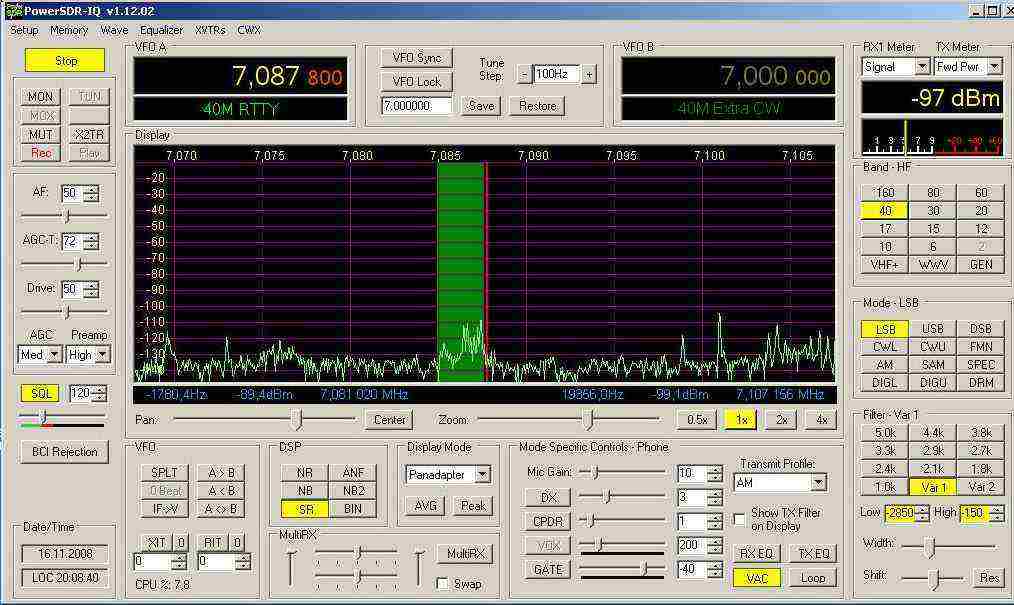Open the Equalizer menu
Screen dimensions: 1014x605
point(161,30)
